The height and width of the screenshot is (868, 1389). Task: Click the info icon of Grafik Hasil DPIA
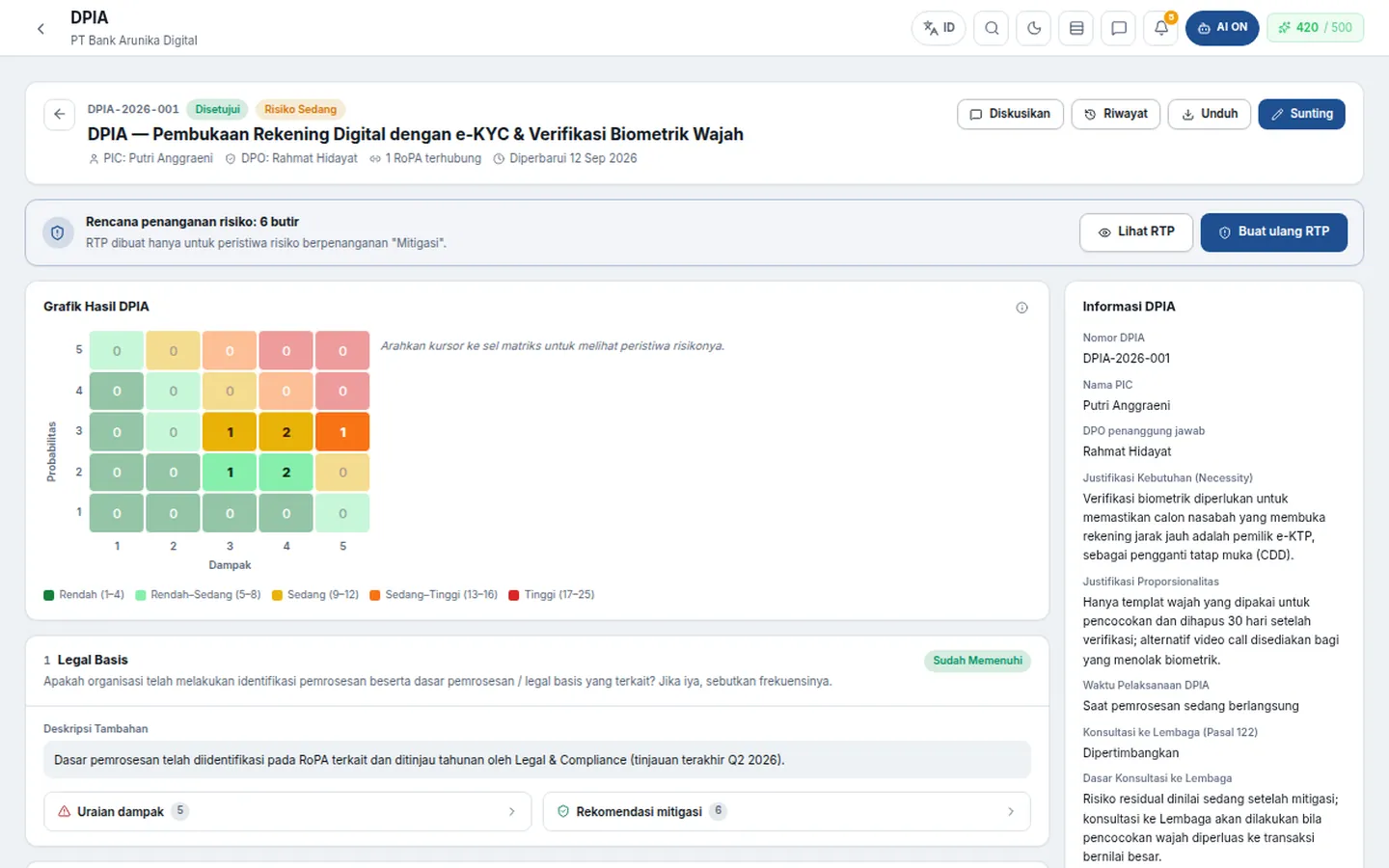tap(1021, 308)
